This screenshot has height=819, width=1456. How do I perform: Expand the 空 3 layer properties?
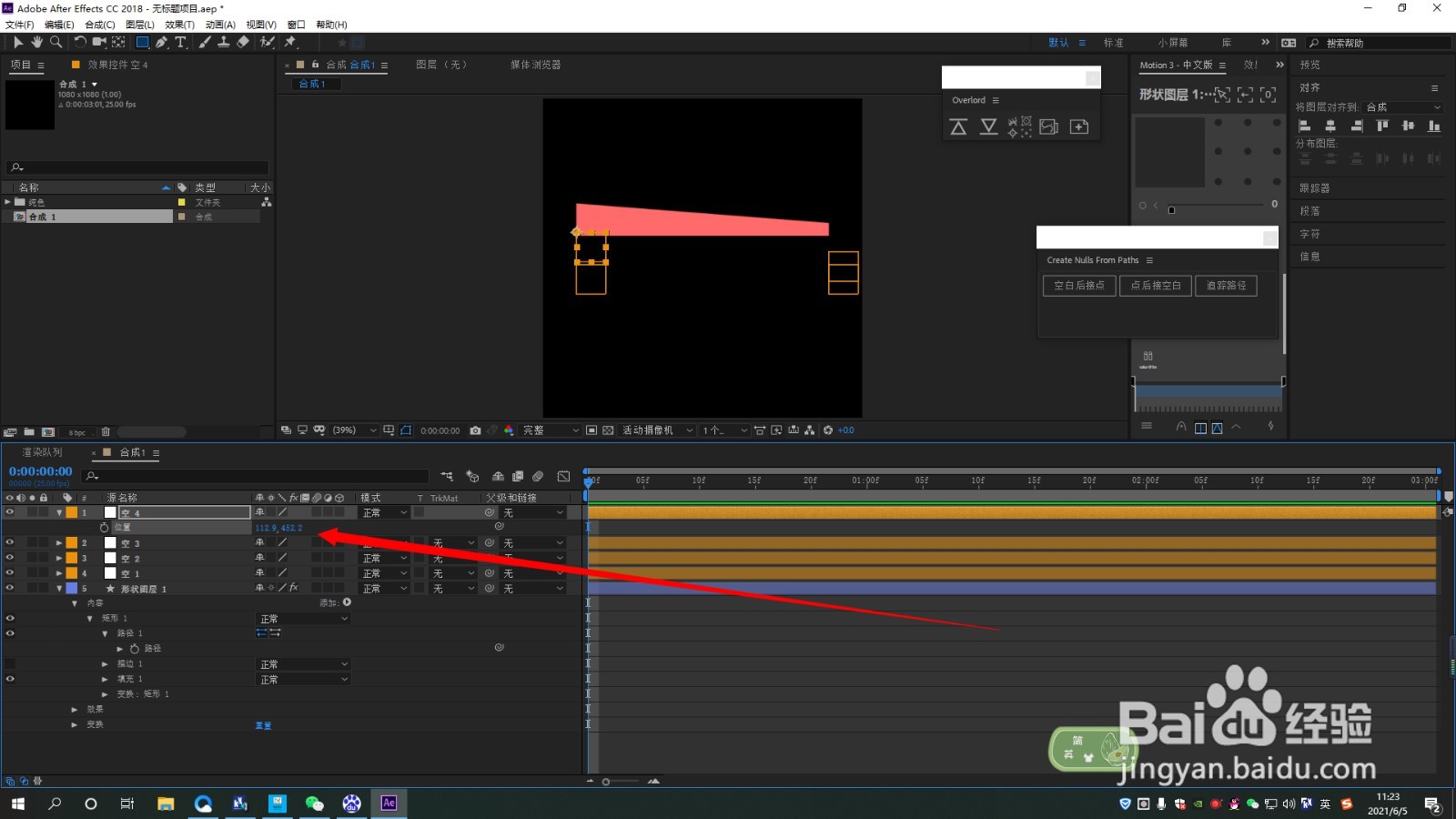59,543
